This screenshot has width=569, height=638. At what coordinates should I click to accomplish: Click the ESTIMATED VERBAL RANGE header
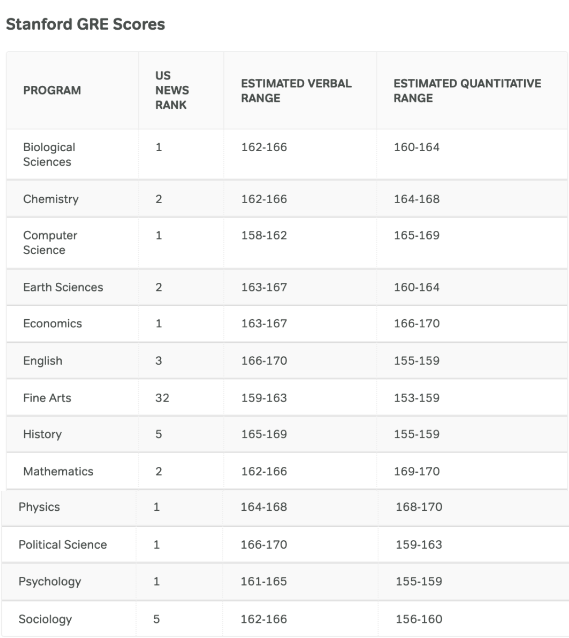point(296,91)
